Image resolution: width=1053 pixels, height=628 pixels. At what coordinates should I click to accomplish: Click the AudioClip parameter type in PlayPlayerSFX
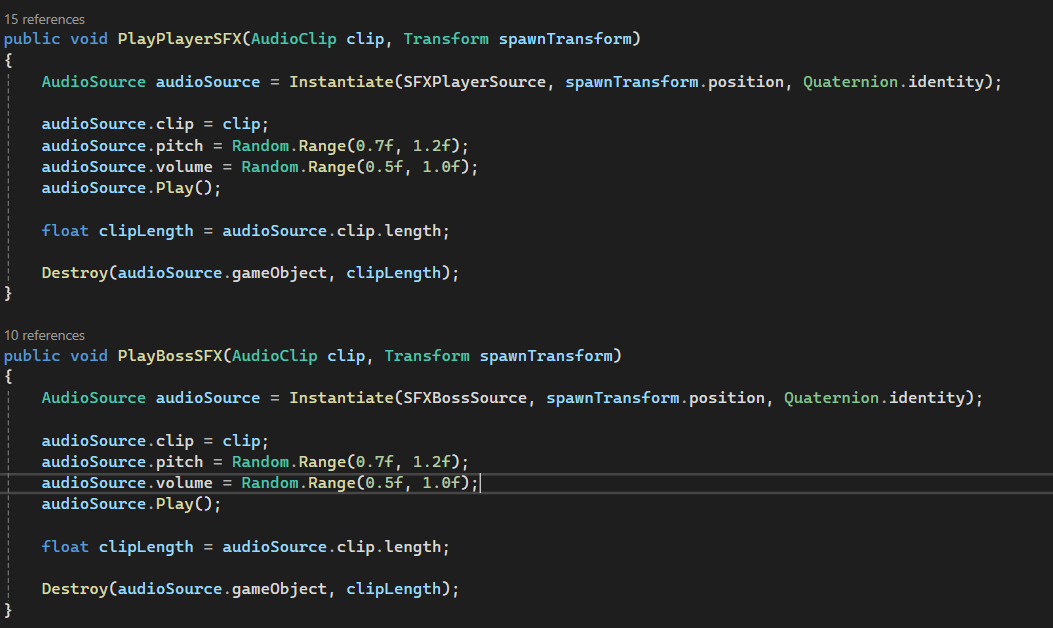pos(297,39)
